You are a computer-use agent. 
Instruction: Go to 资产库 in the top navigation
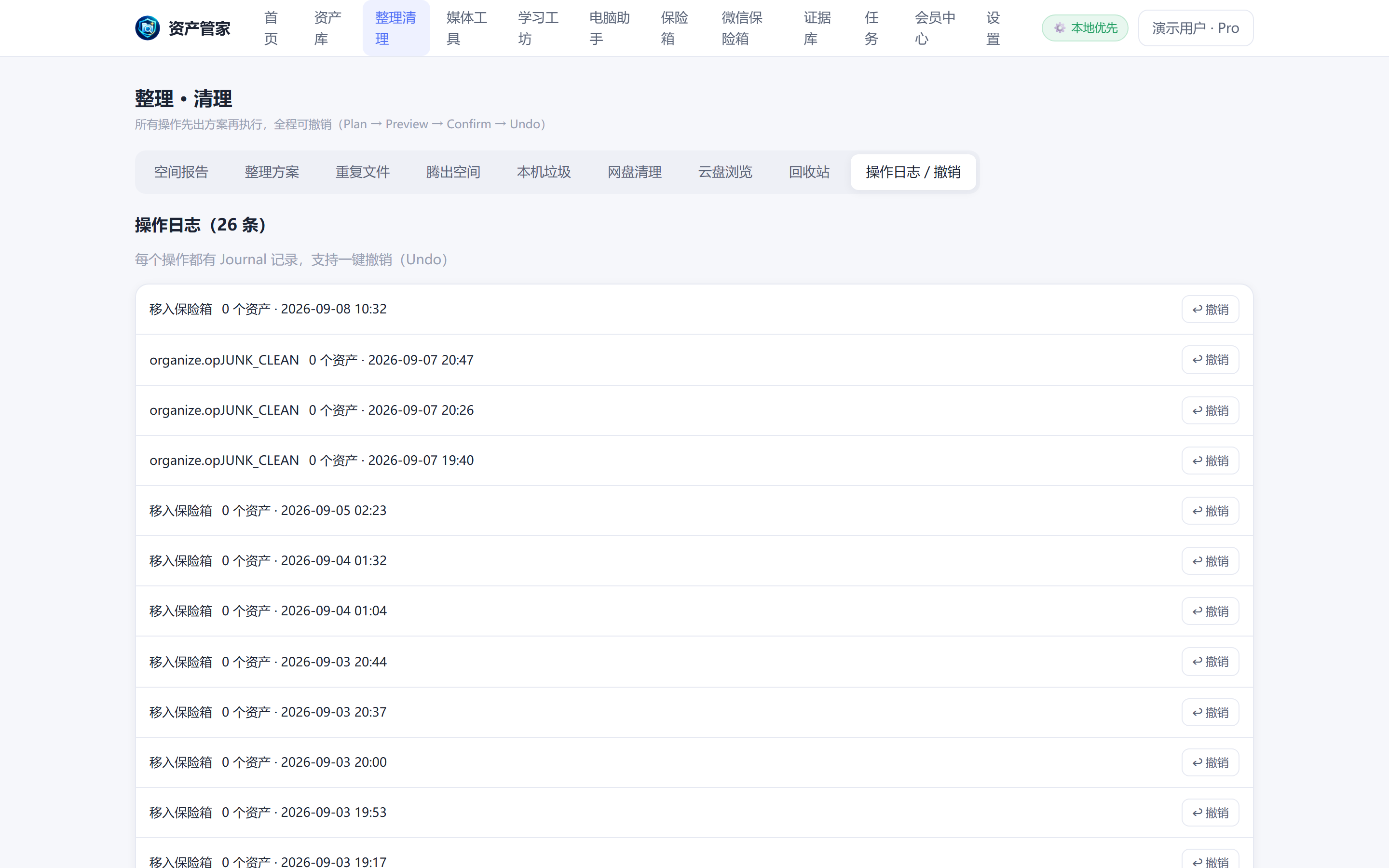tap(328, 27)
